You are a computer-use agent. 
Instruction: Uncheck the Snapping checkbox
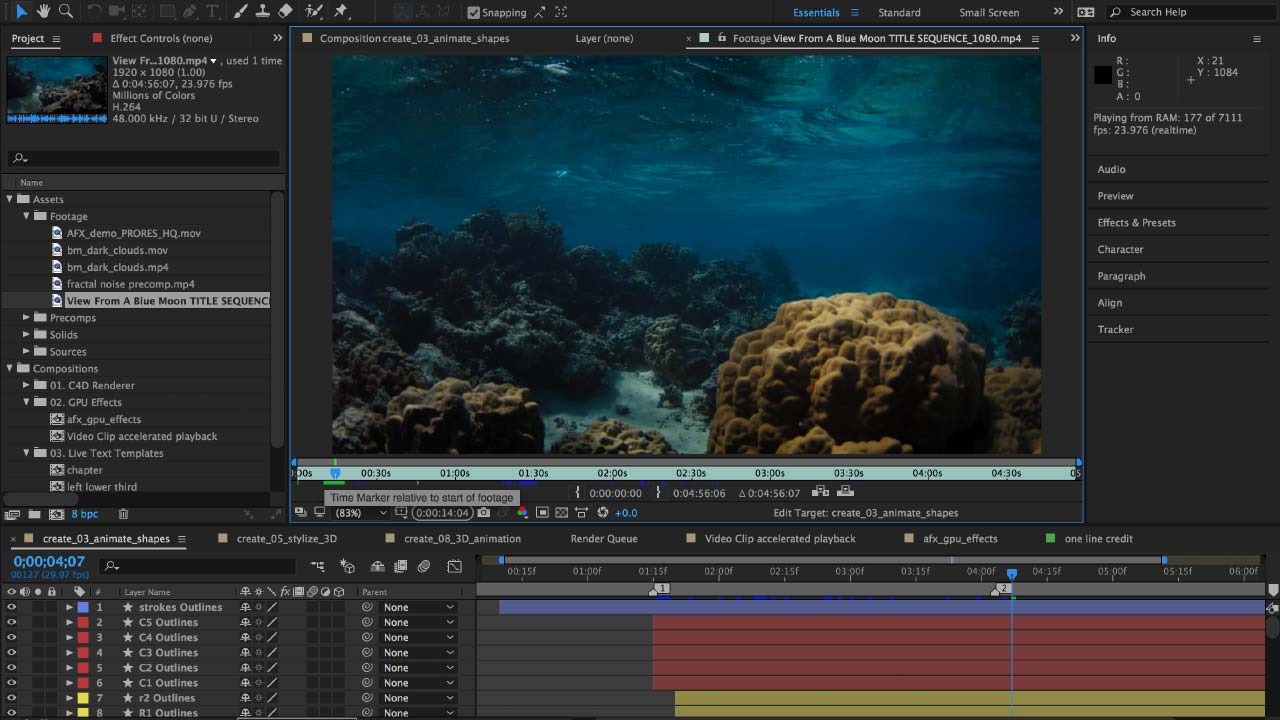[x=474, y=13]
